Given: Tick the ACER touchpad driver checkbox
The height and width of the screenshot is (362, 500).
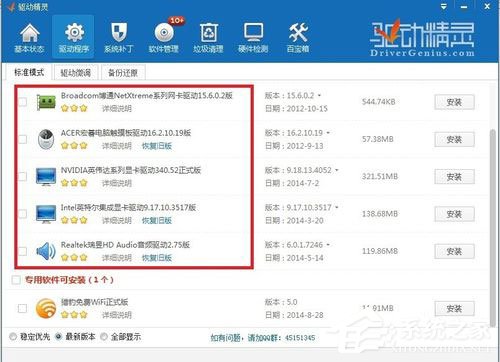Looking at the screenshot, I should [22, 139].
